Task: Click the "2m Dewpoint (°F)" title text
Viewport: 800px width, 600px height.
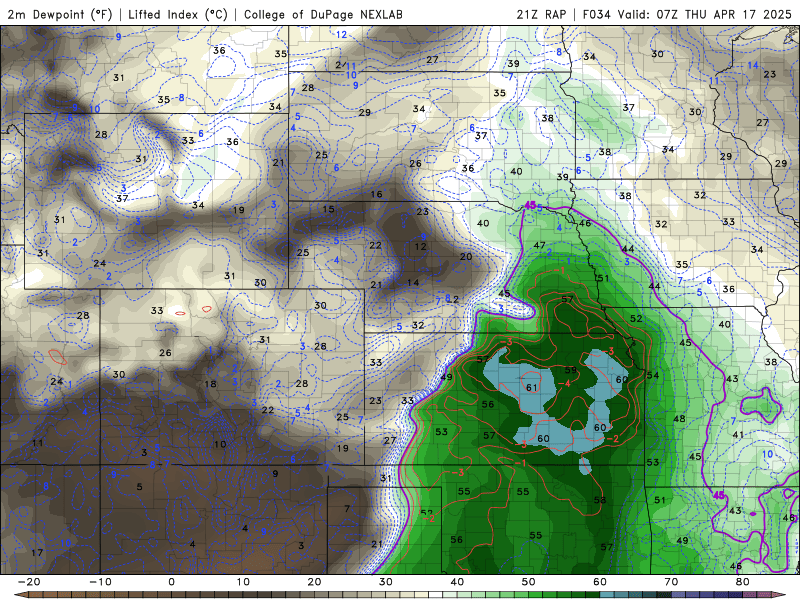Action: click(60, 14)
